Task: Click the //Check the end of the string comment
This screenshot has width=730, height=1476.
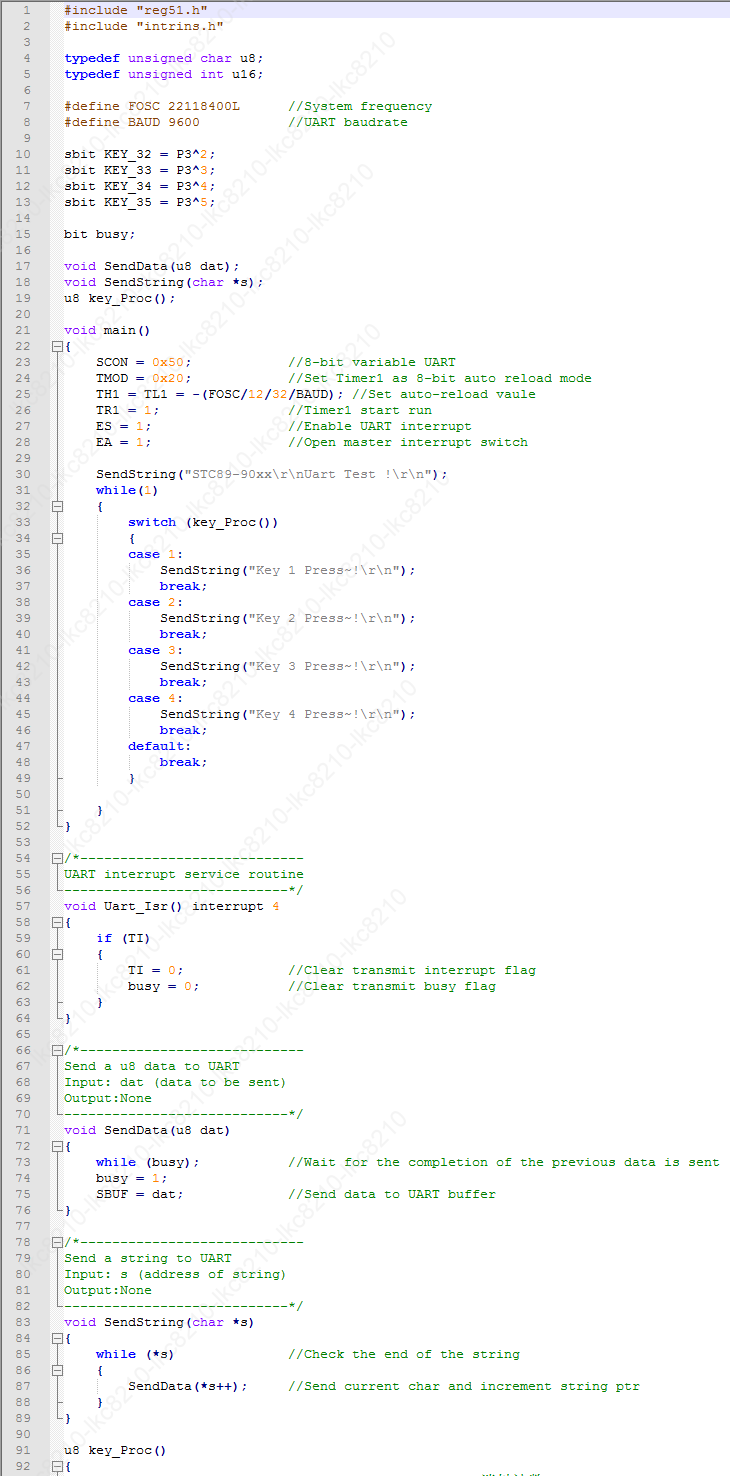Action: coord(404,1354)
